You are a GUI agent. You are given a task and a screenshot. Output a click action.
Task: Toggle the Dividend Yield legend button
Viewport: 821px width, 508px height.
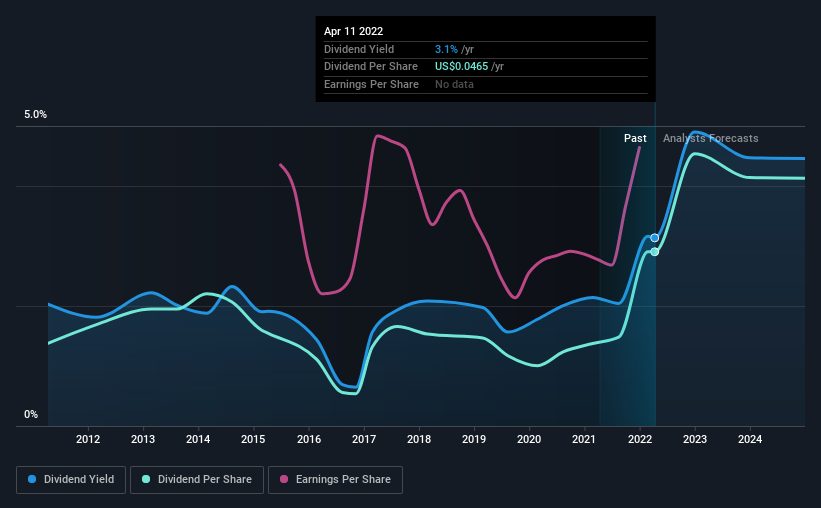pyautogui.click(x=71, y=480)
